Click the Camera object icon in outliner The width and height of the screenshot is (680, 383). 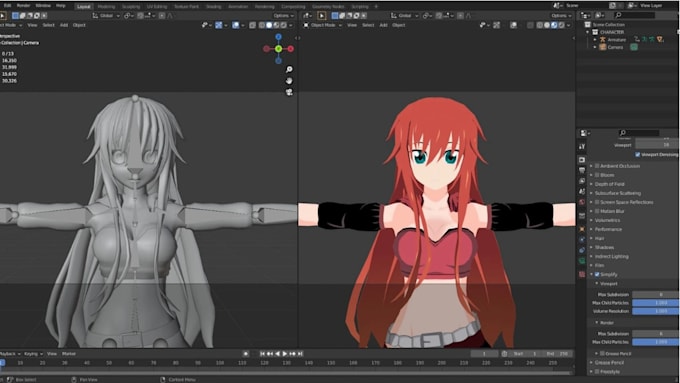[x=602, y=47]
